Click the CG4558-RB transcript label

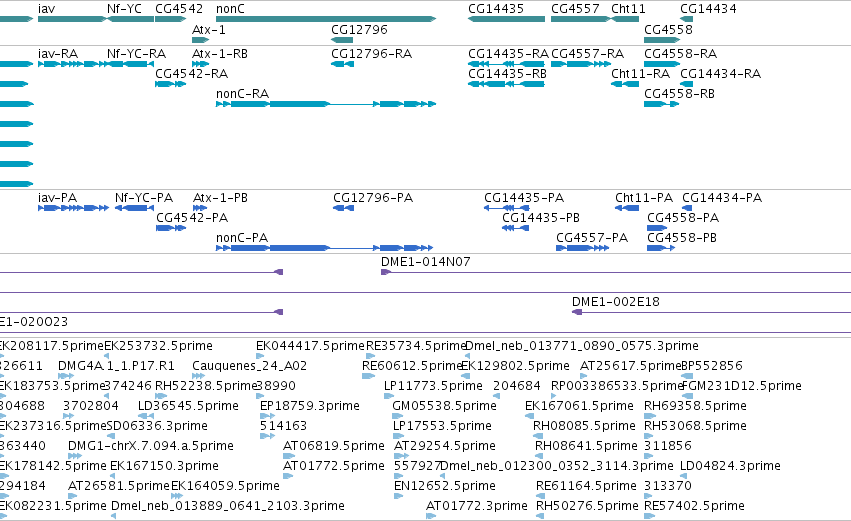(679, 94)
